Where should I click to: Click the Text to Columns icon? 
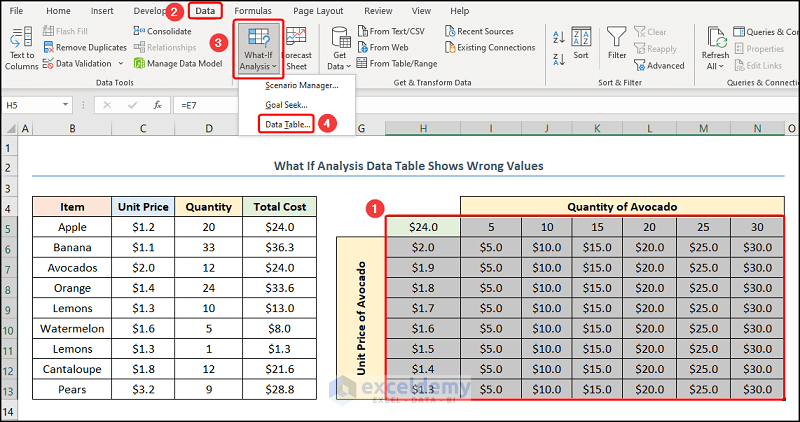(x=21, y=39)
